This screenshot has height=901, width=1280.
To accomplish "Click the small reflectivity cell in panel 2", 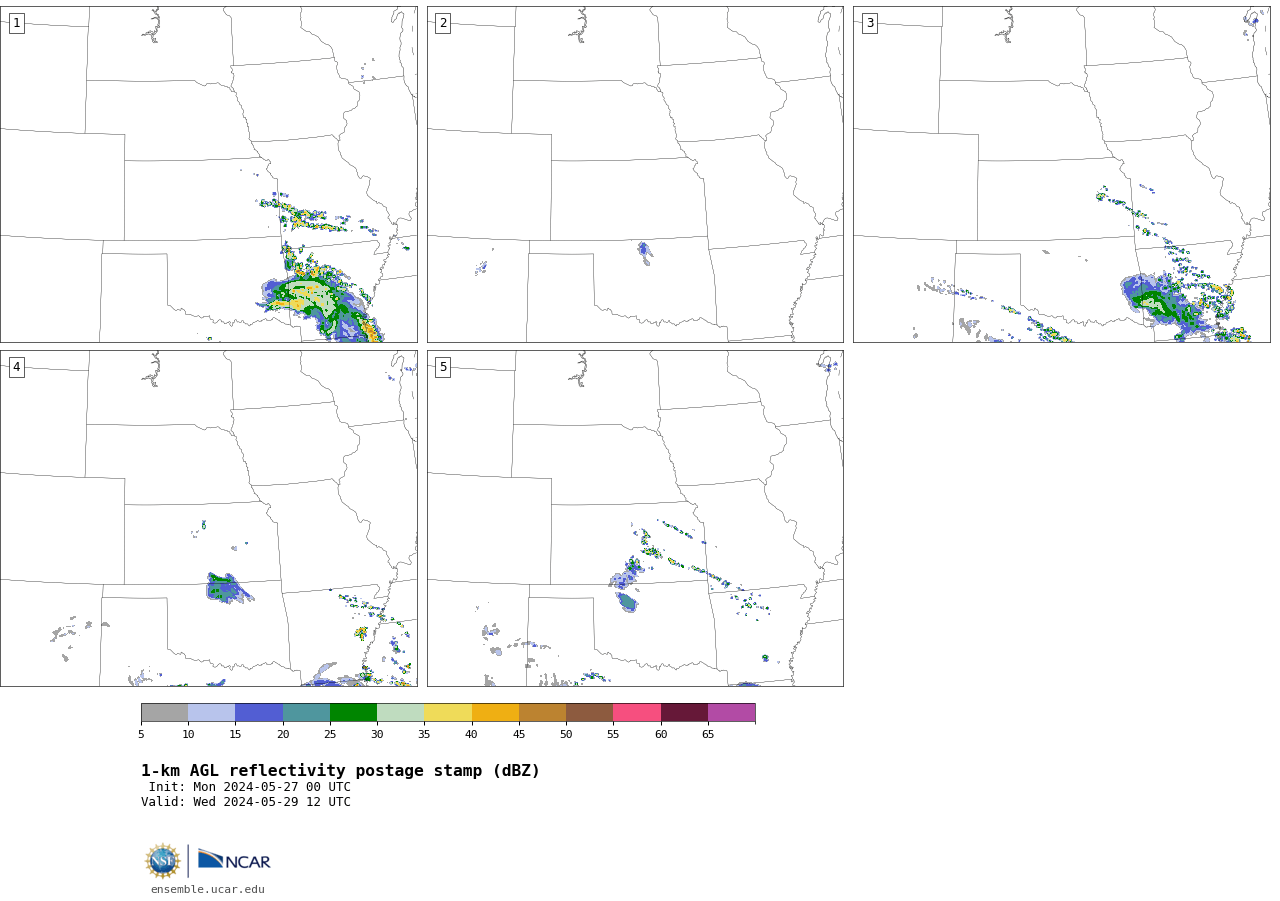I will [645, 252].
